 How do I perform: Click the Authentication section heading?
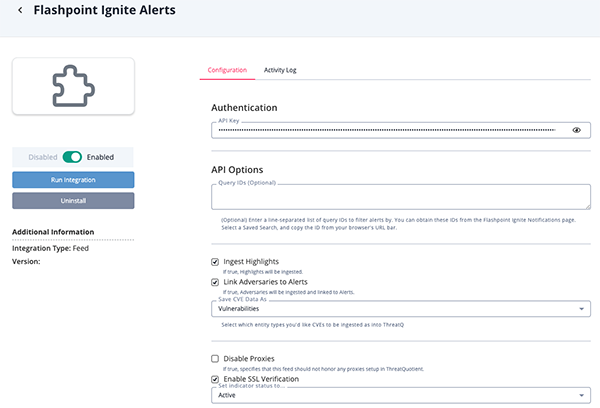click(x=244, y=108)
